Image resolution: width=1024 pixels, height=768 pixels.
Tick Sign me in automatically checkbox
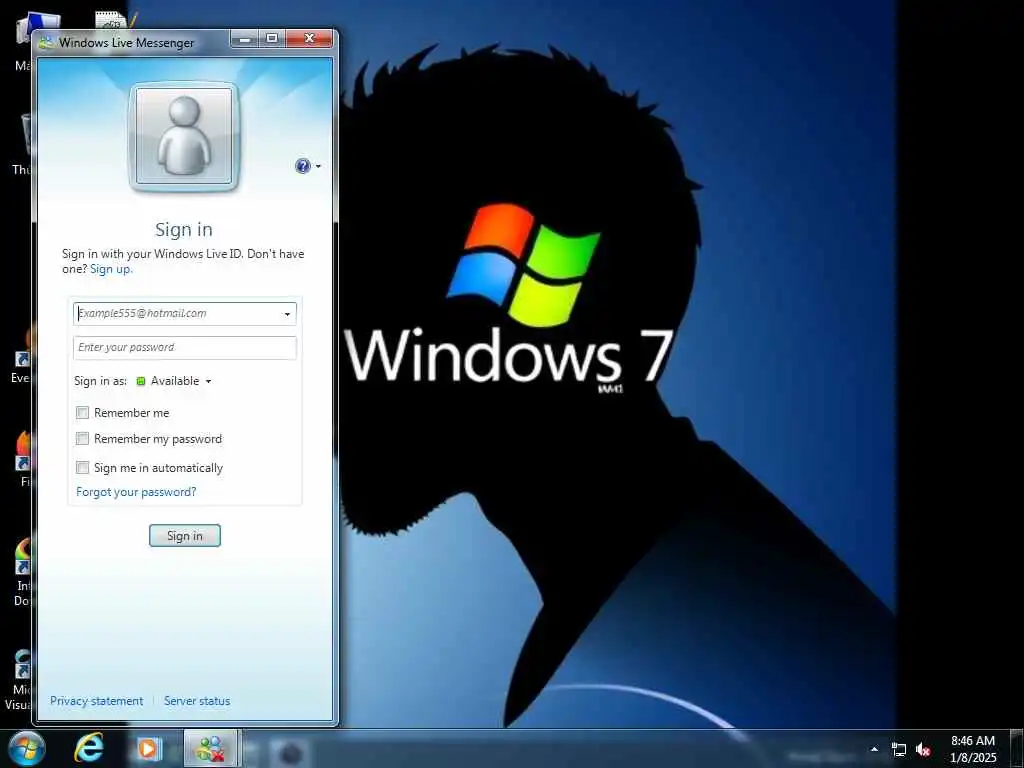82,468
